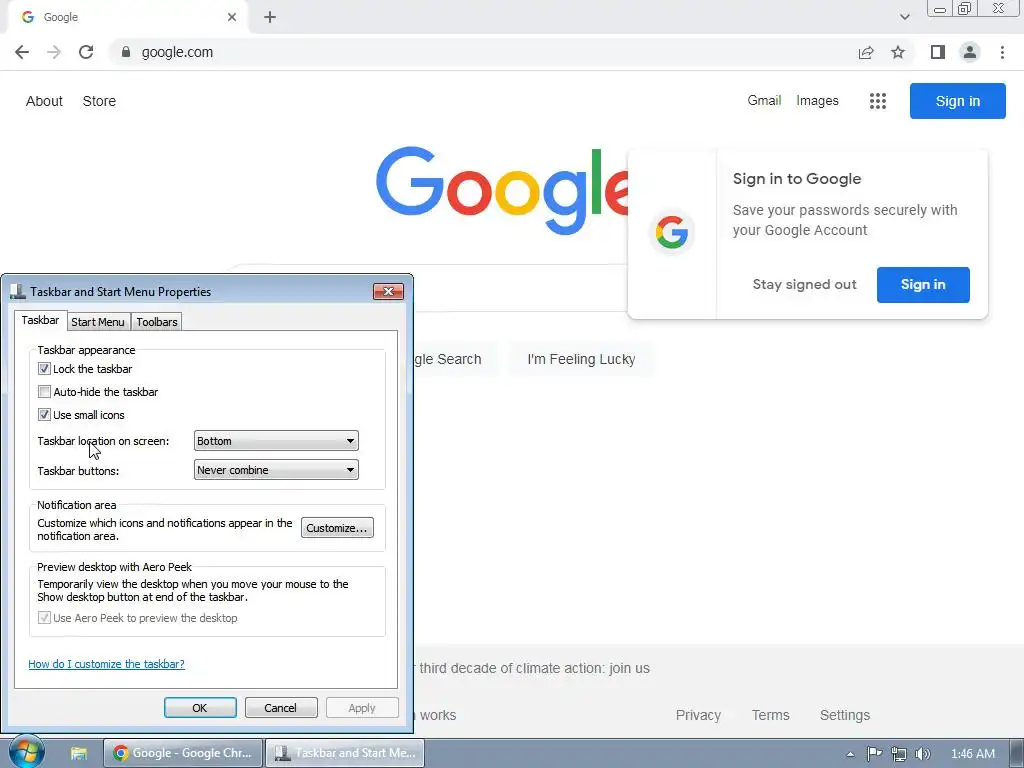Viewport: 1024px width, 768px height.
Task: Open Taskbar location on screen dropdown
Action: [276, 441]
